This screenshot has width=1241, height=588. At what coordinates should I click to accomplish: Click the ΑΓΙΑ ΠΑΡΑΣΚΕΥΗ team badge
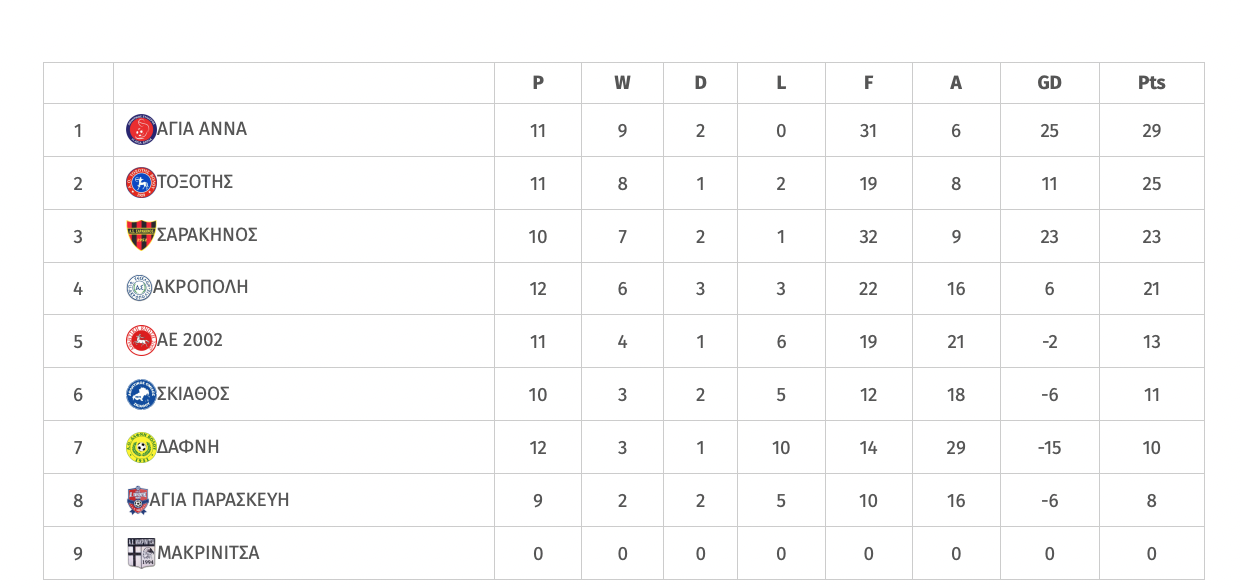[138, 500]
